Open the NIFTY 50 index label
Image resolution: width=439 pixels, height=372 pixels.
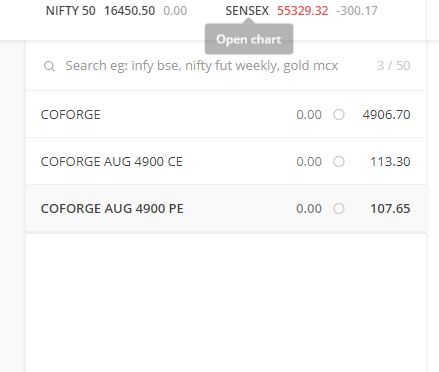pyautogui.click(x=70, y=11)
